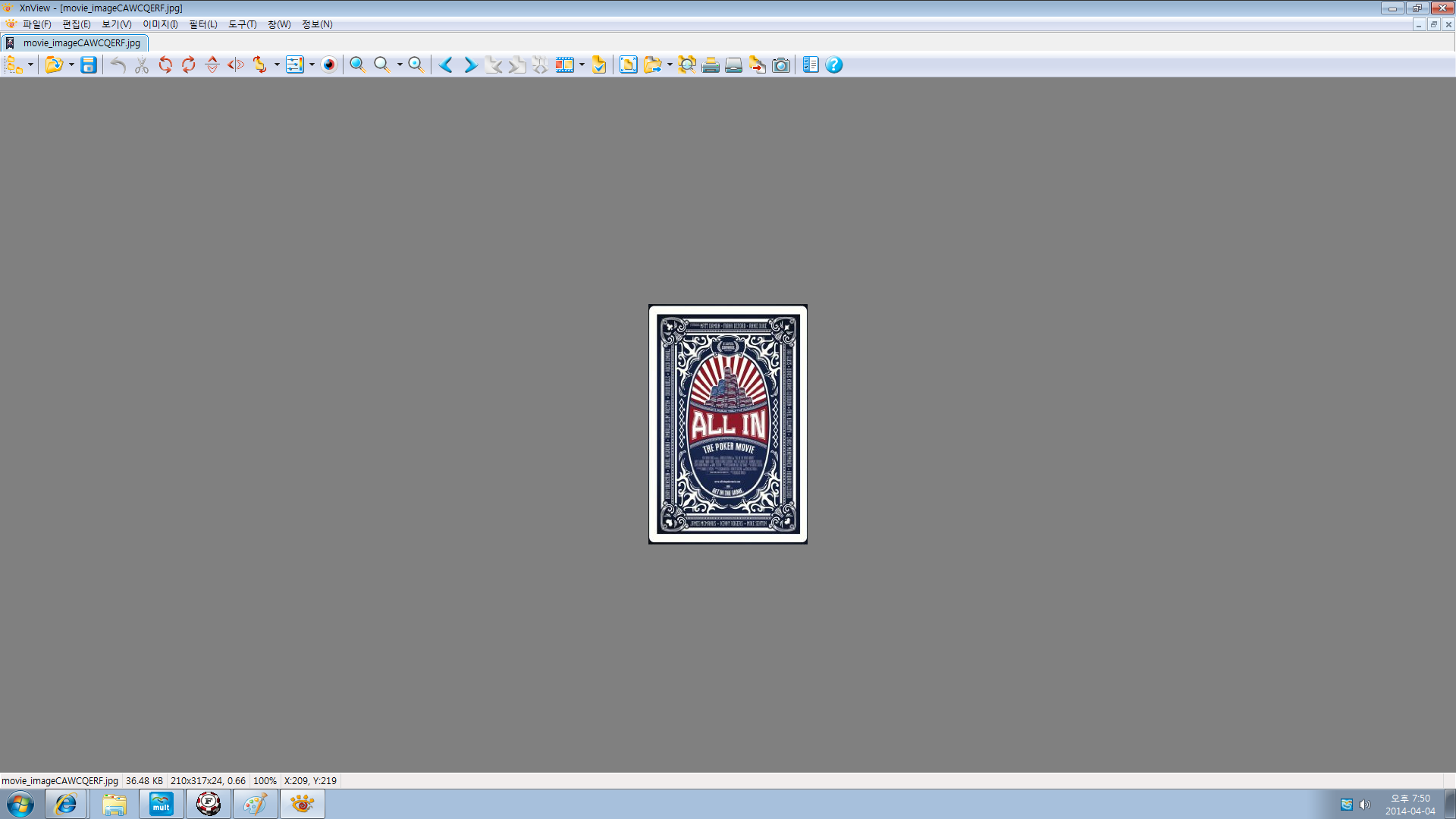Expand the zoom level dropdown arrow
This screenshot has height=819, width=1456.
click(x=400, y=65)
